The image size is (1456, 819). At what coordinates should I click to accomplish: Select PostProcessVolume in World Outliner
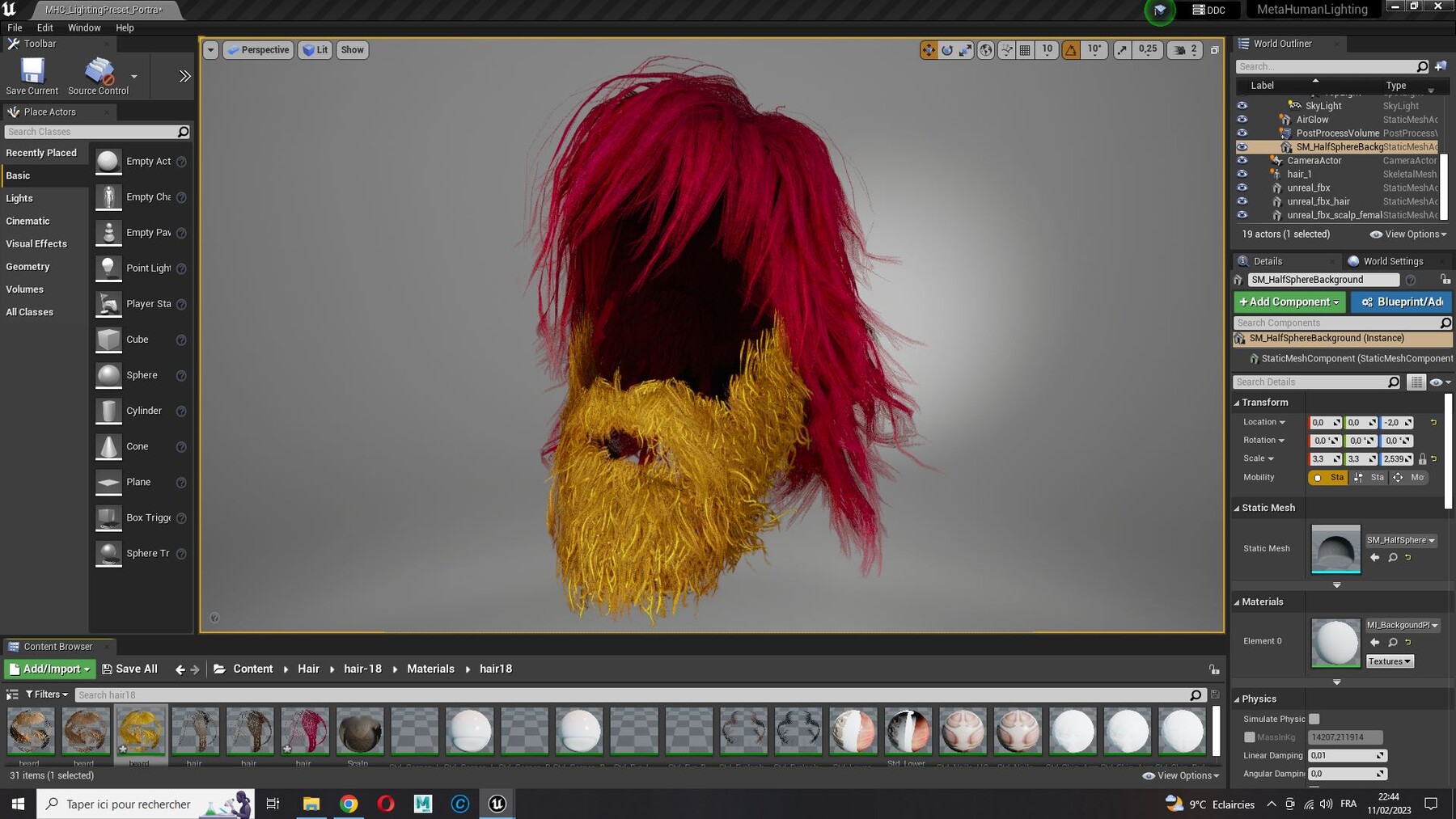[x=1337, y=133]
